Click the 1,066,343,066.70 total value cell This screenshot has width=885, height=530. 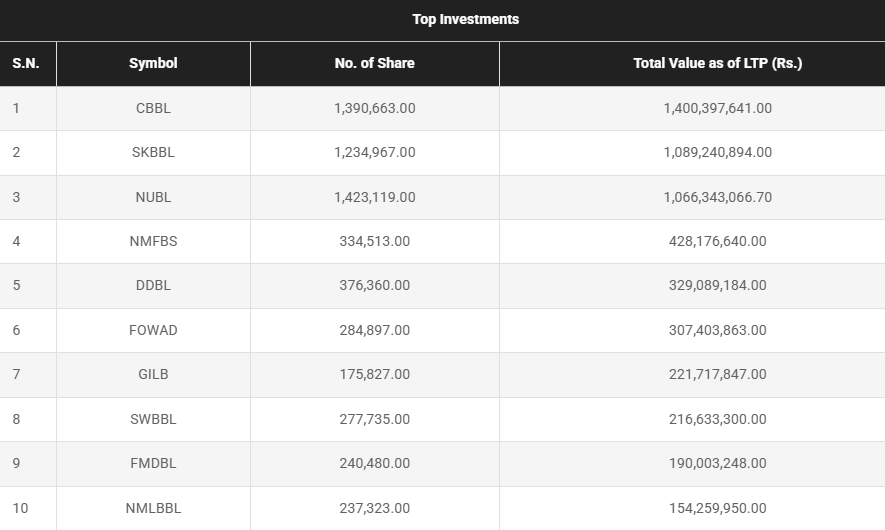click(717, 197)
